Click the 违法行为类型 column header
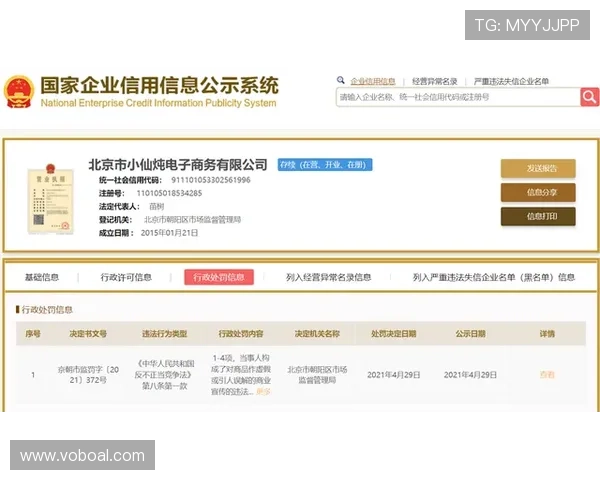600x480 pixels. coord(165,334)
